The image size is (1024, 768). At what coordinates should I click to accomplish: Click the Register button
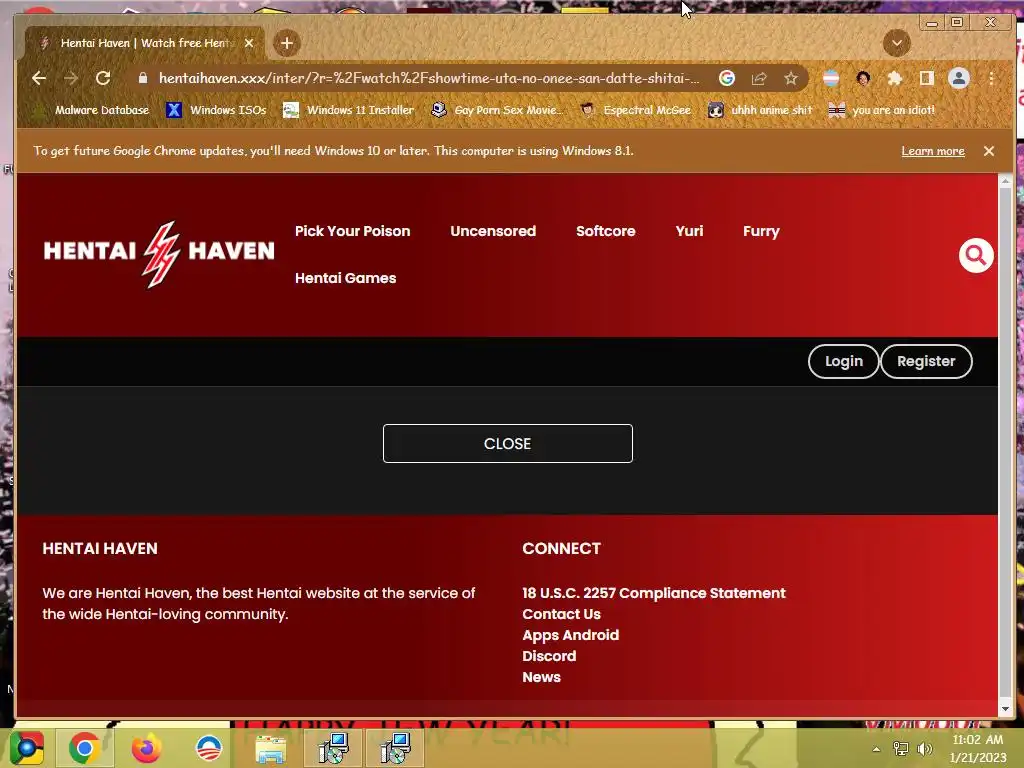pyautogui.click(x=926, y=361)
